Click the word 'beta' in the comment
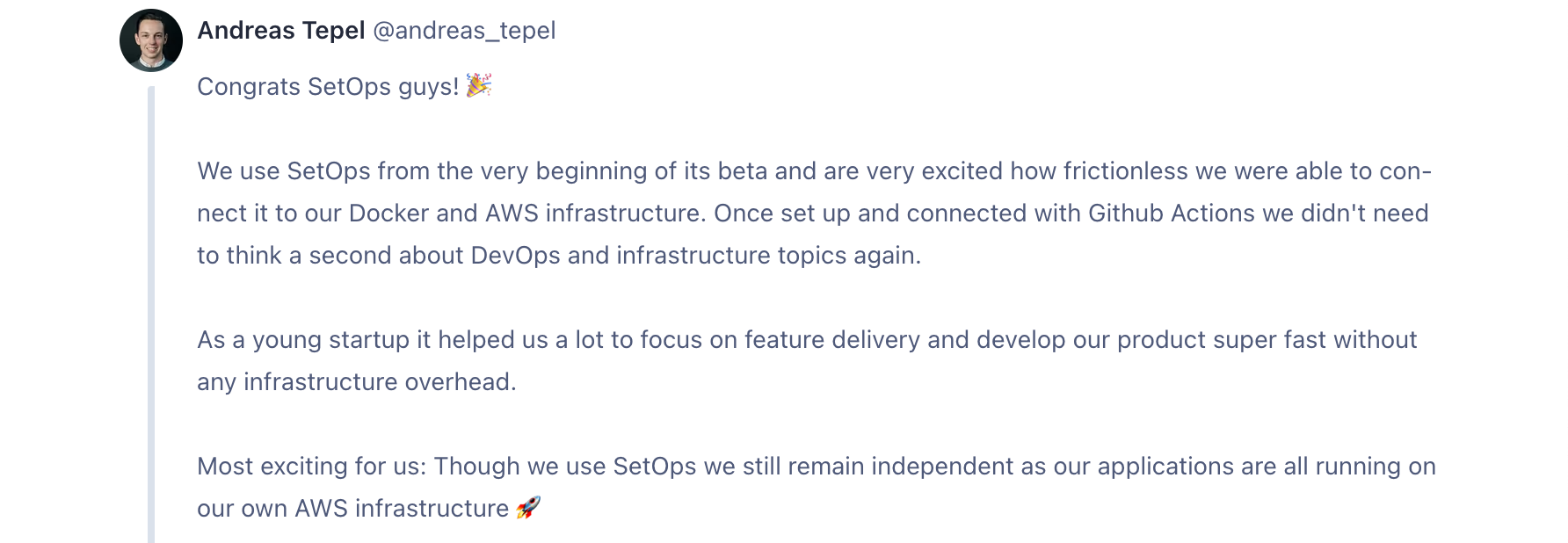Viewport: 1568px width, 543px height. pos(743,171)
